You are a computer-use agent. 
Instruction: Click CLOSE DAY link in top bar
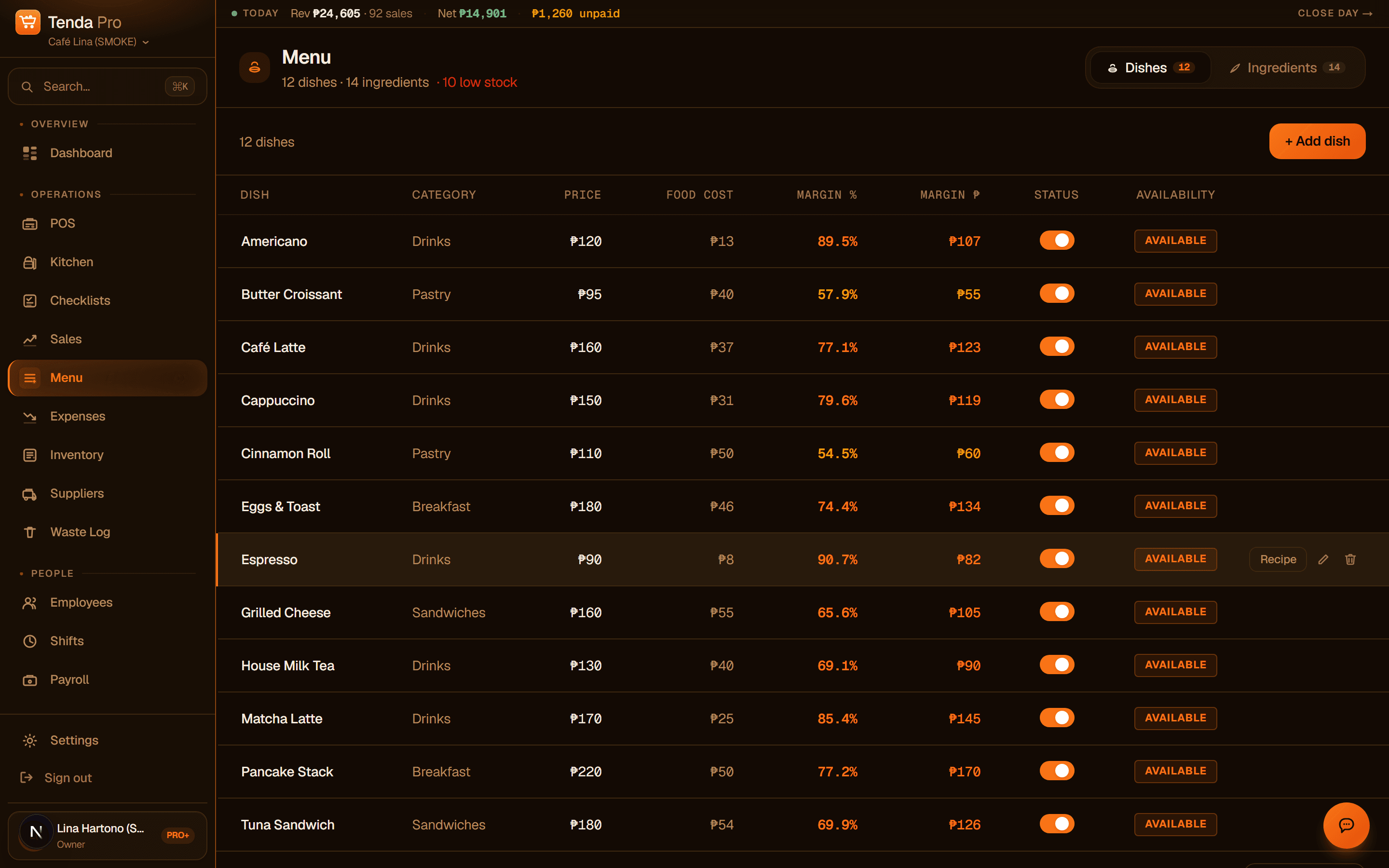tap(1335, 13)
